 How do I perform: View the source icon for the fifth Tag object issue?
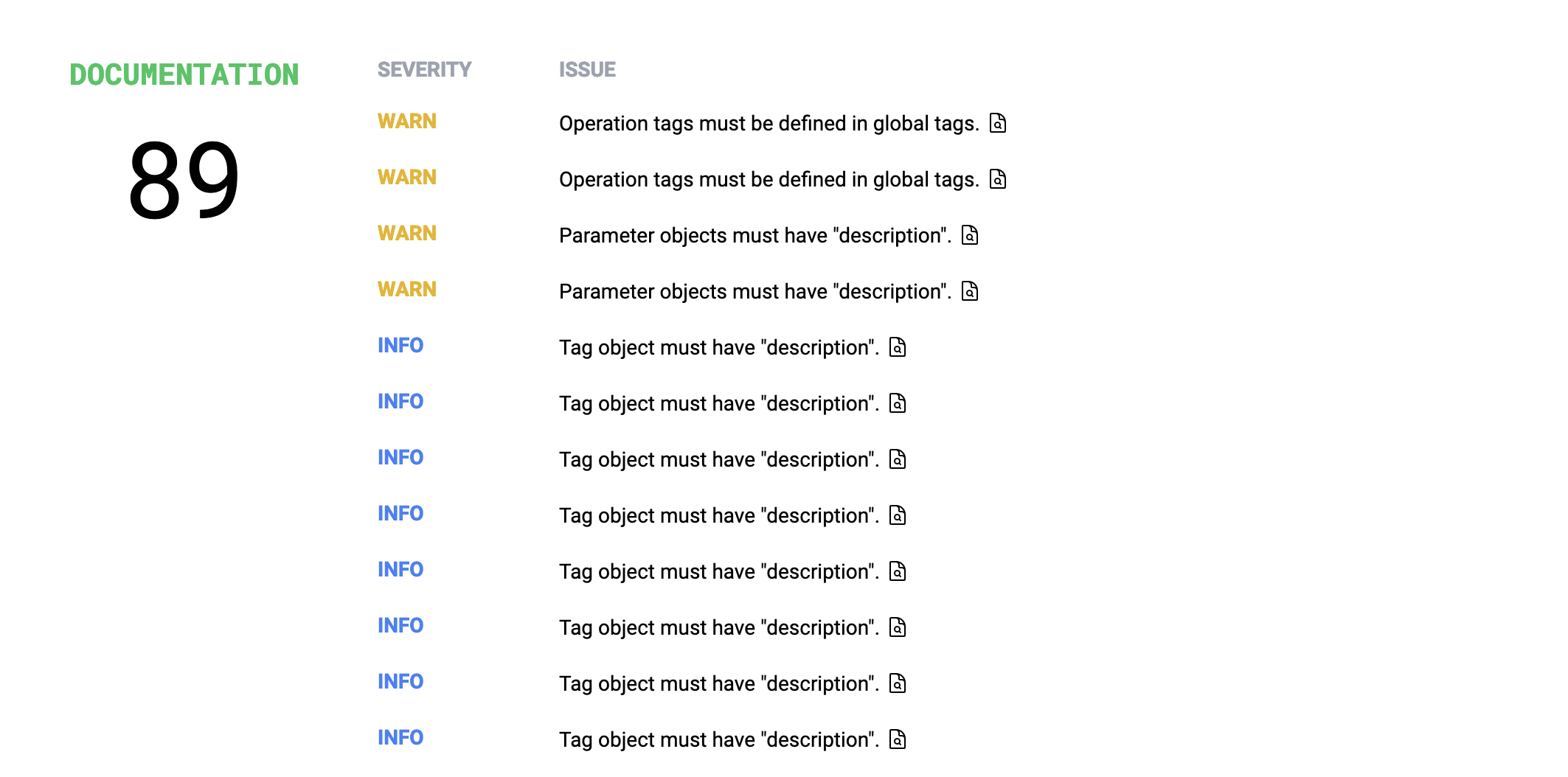[898, 571]
